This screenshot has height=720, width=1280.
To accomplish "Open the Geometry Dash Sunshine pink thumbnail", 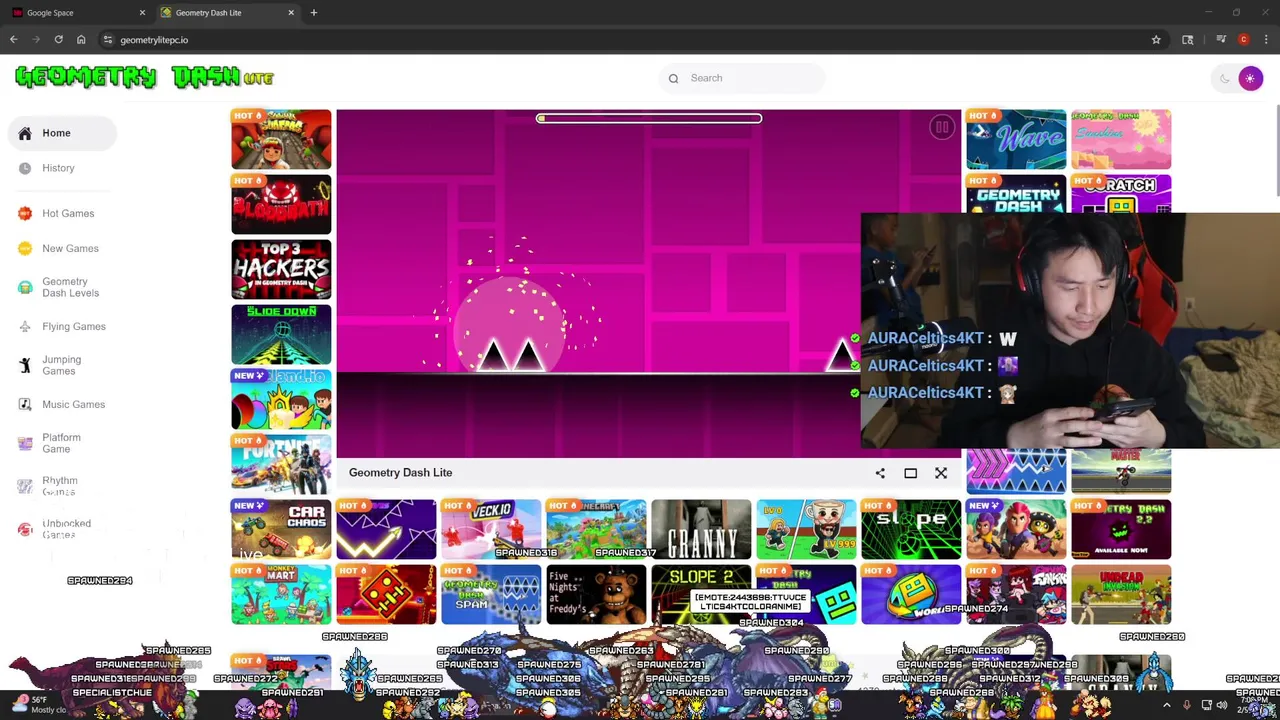I will [x=1121, y=139].
